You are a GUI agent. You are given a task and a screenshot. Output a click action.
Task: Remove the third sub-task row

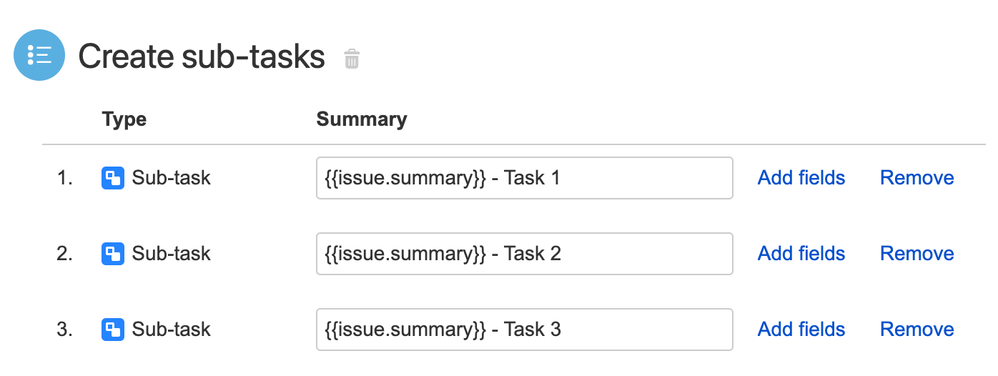point(917,330)
